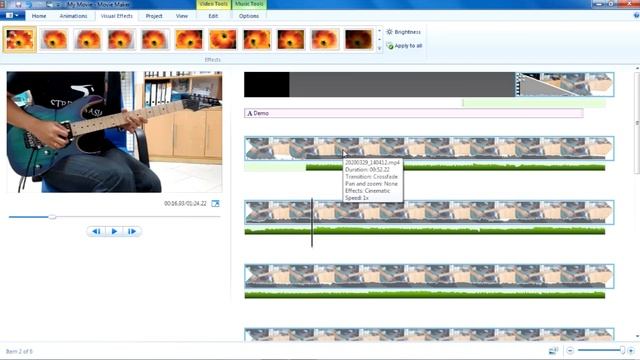640x360 pixels.
Task: Switch to the Animations tab
Action: coord(73,16)
